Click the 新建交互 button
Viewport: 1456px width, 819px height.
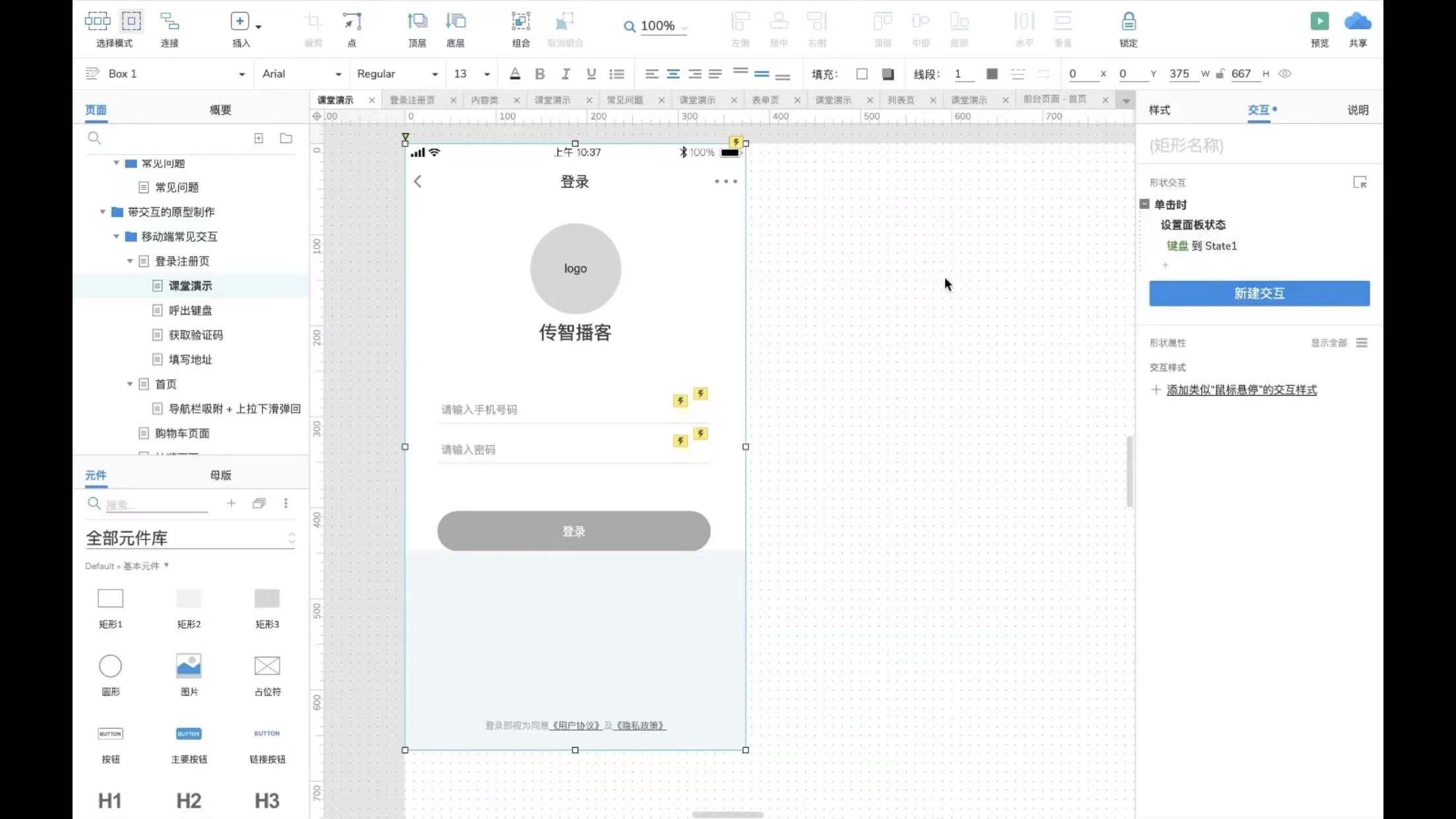click(1259, 293)
